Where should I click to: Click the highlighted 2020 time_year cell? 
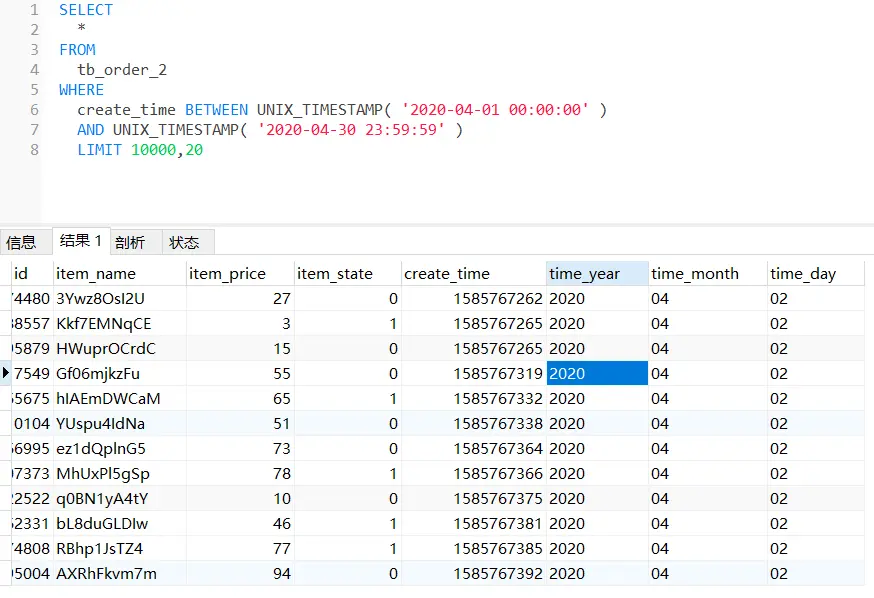597,373
